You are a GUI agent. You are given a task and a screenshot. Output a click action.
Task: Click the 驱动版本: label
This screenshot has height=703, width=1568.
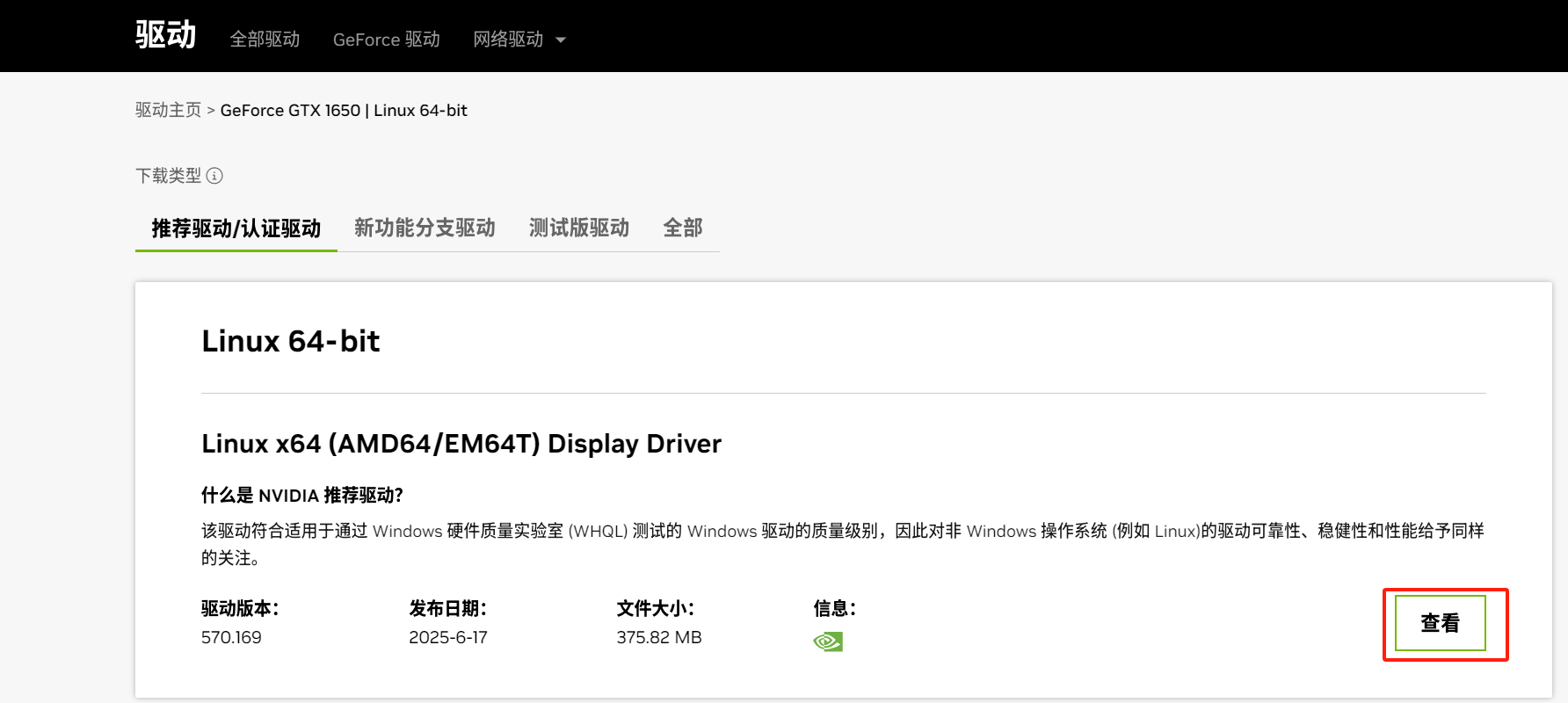240,608
